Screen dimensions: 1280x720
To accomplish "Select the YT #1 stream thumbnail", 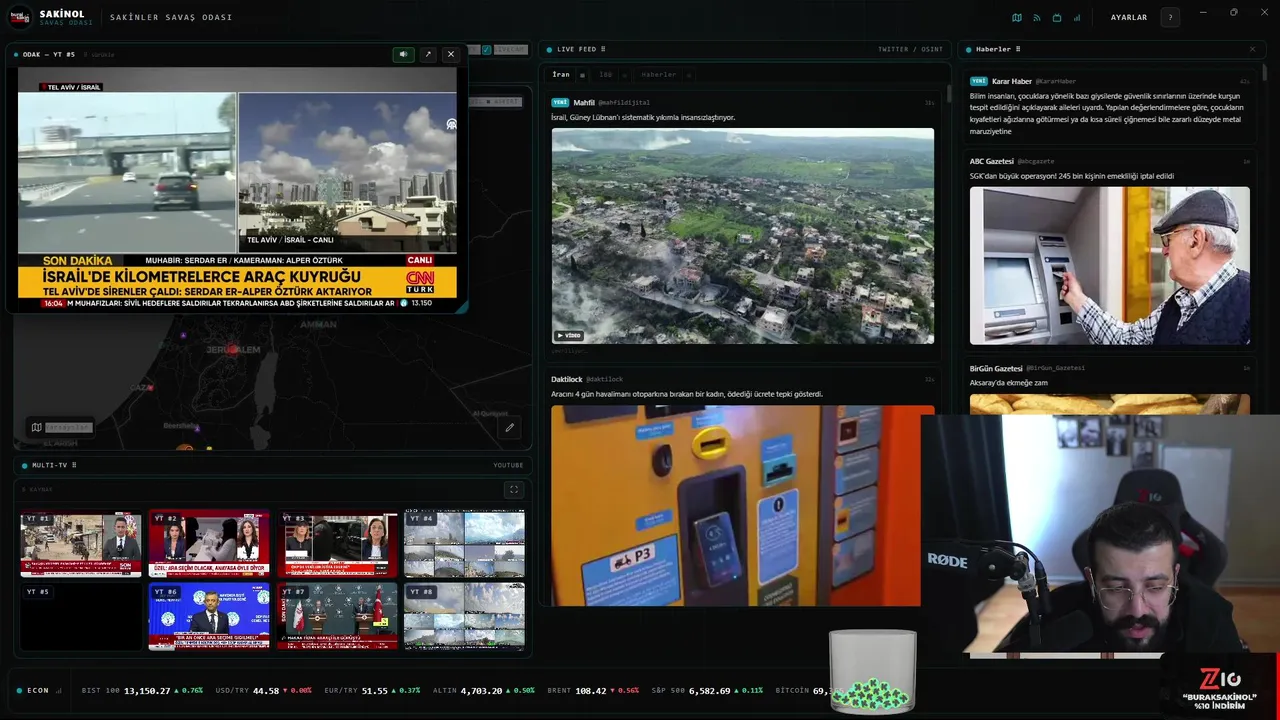I will coord(81,543).
